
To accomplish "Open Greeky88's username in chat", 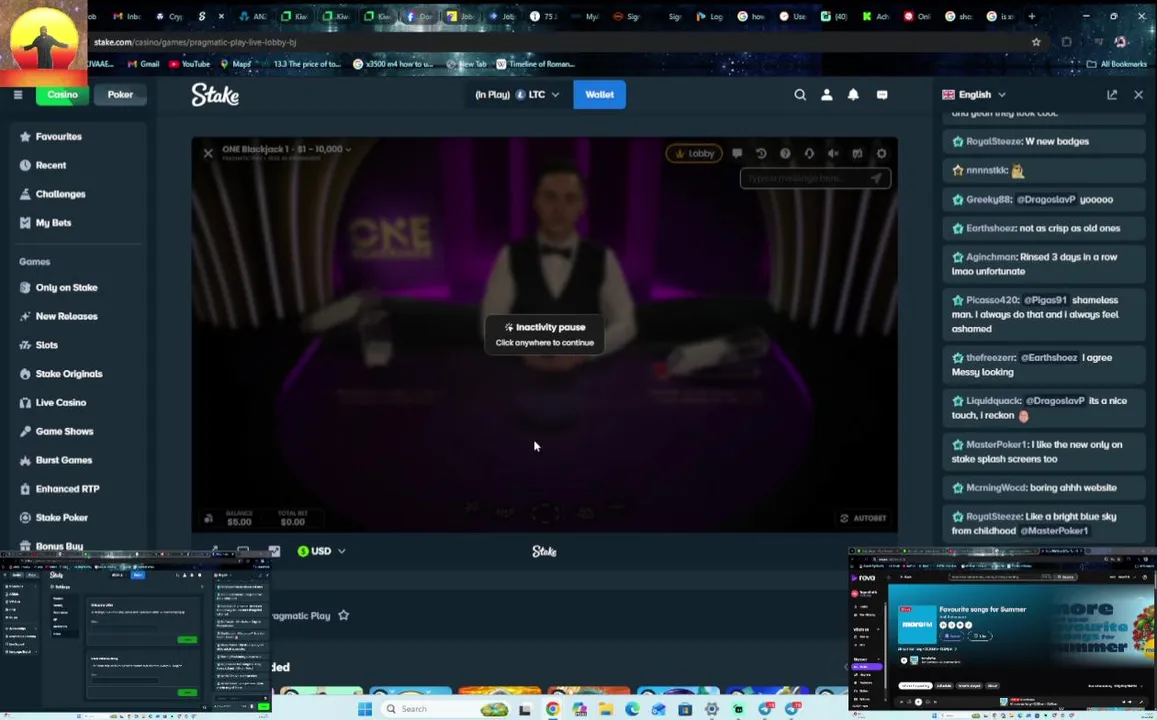I will (x=989, y=199).
